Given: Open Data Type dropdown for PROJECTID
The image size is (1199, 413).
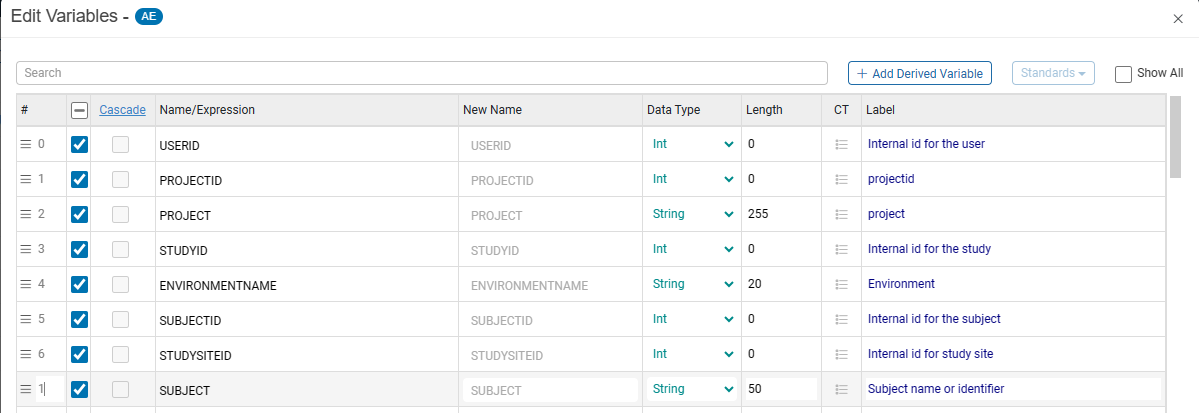Looking at the screenshot, I should (692, 179).
